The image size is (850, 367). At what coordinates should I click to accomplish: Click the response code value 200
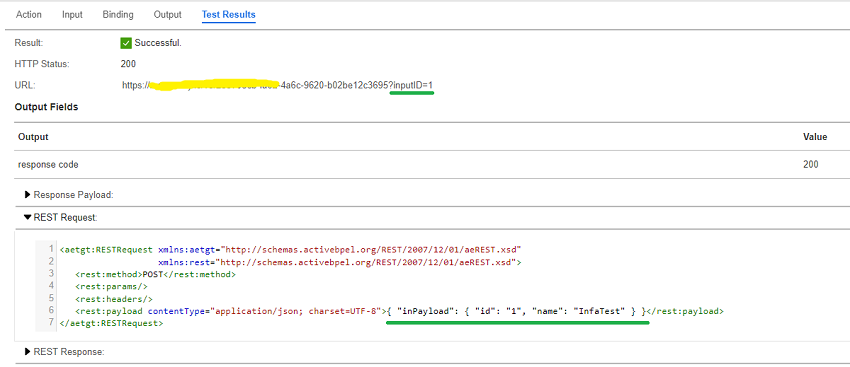pyautogui.click(x=811, y=164)
